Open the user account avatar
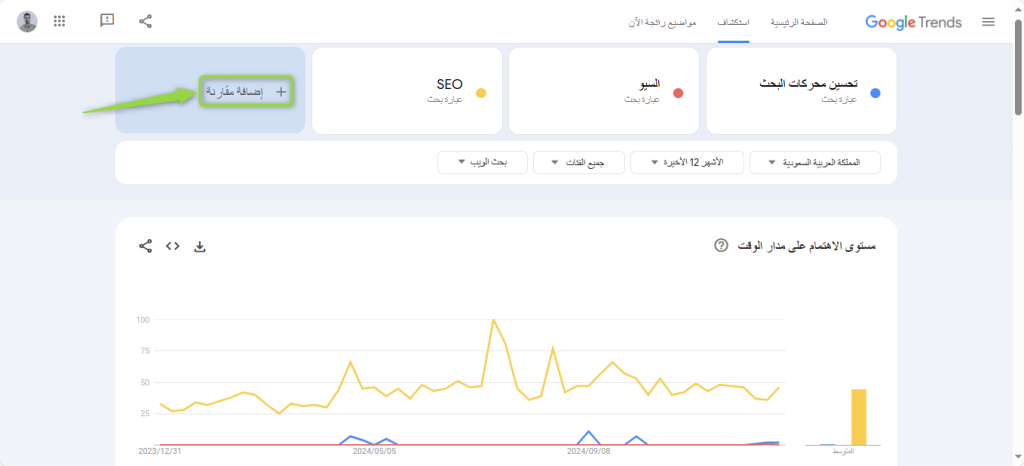The height and width of the screenshot is (466, 1024). pos(28,21)
